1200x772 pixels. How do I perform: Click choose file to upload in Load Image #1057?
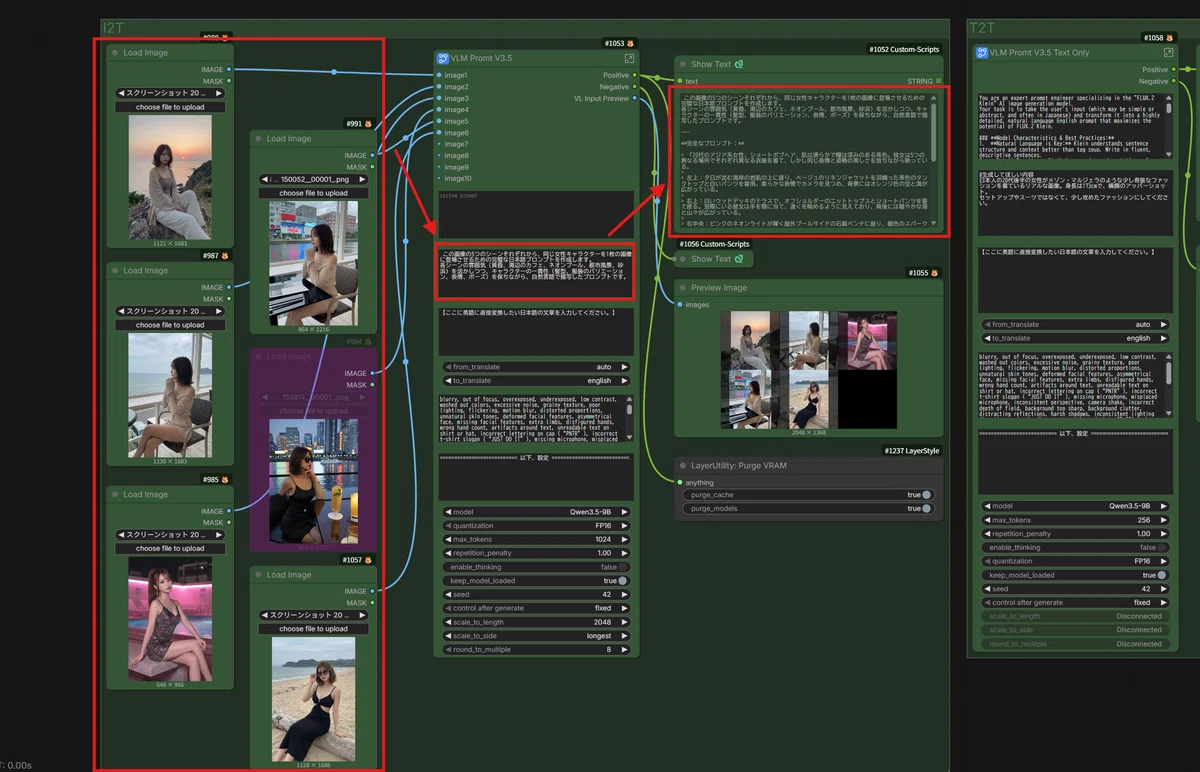pyautogui.click(x=314, y=629)
